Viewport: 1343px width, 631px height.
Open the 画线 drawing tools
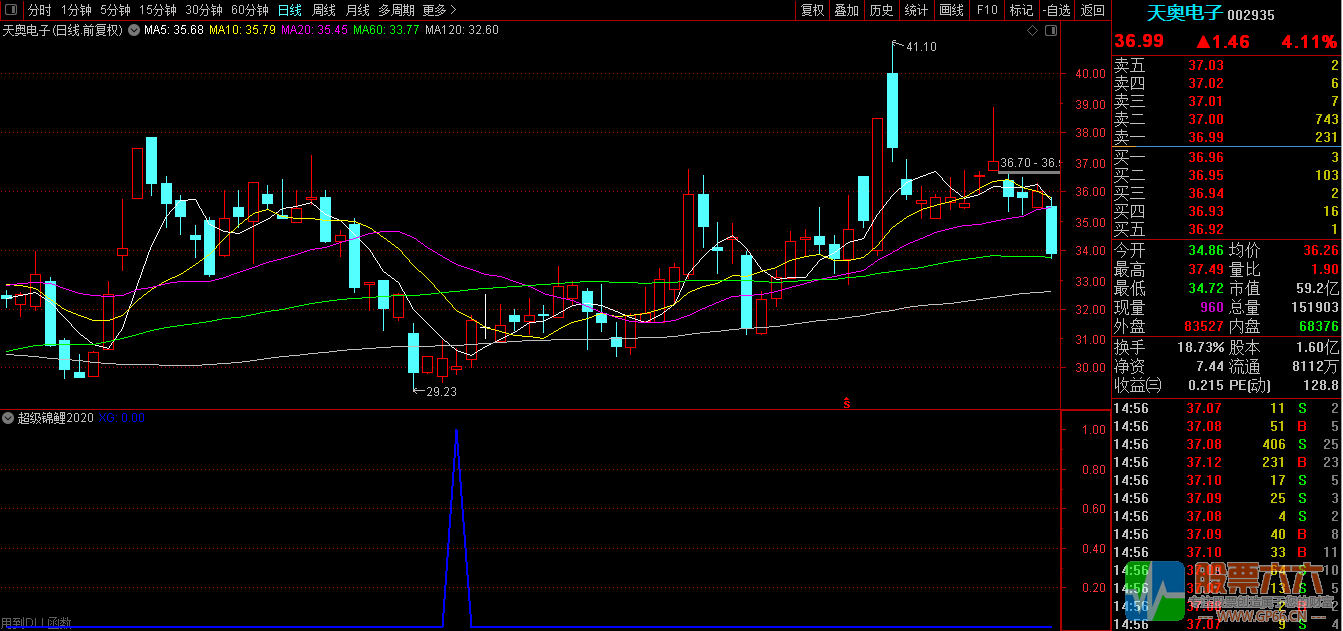pyautogui.click(x=951, y=10)
